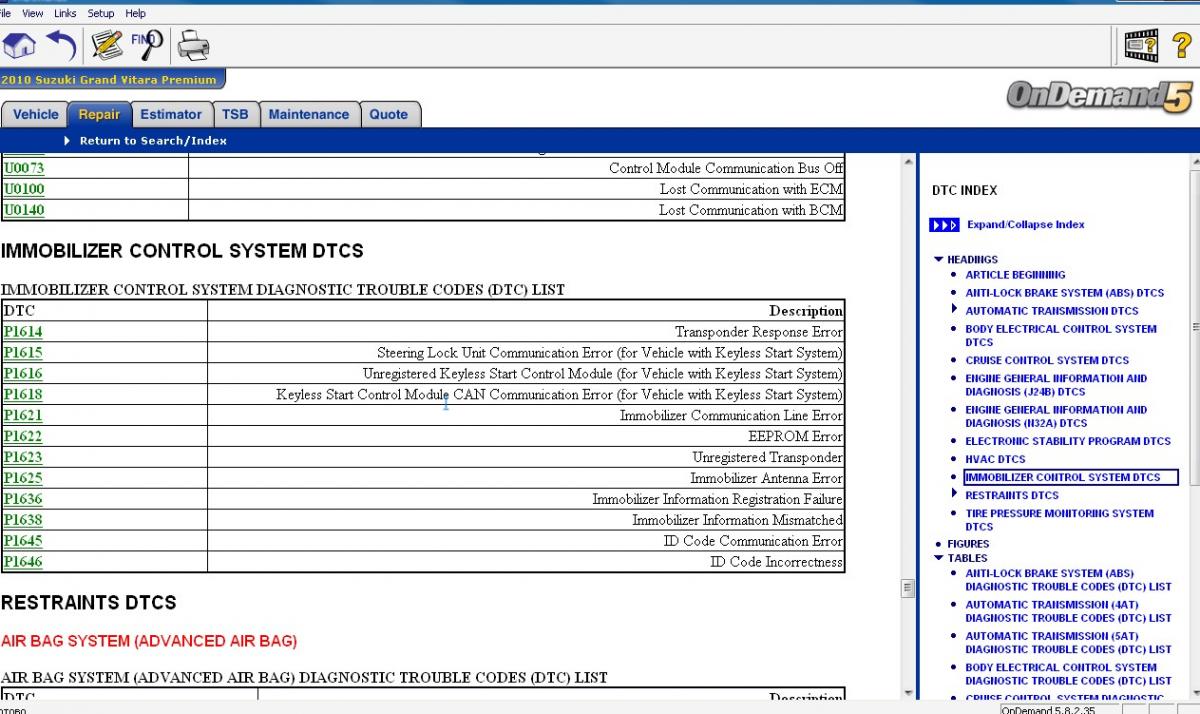Screen dimensions: 1200x714
Task: Open the Find magnifier tool
Action: pos(147,43)
